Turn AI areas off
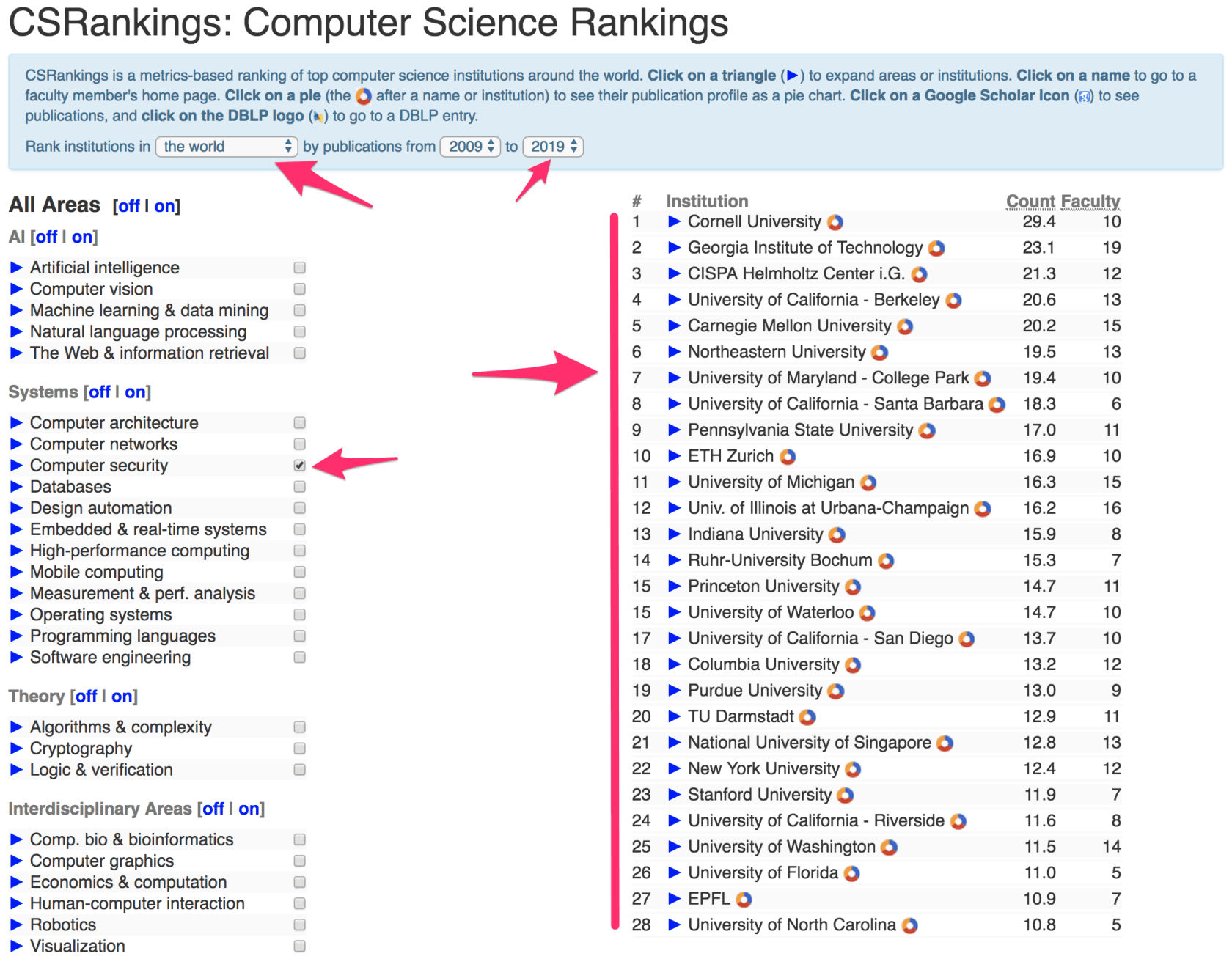The height and width of the screenshot is (959, 1232). pyautogui.click(x=46, y=237)
